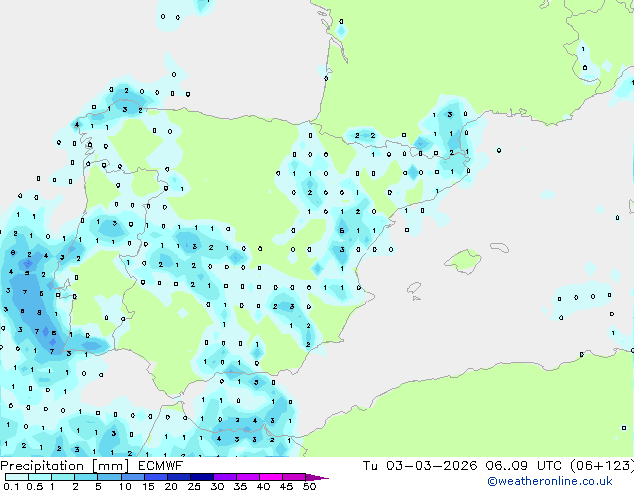The height and width of the screenshot is (490, 634).
Task: Click the 0.5–1 mm legend color swatch
Action: point(40,477)
